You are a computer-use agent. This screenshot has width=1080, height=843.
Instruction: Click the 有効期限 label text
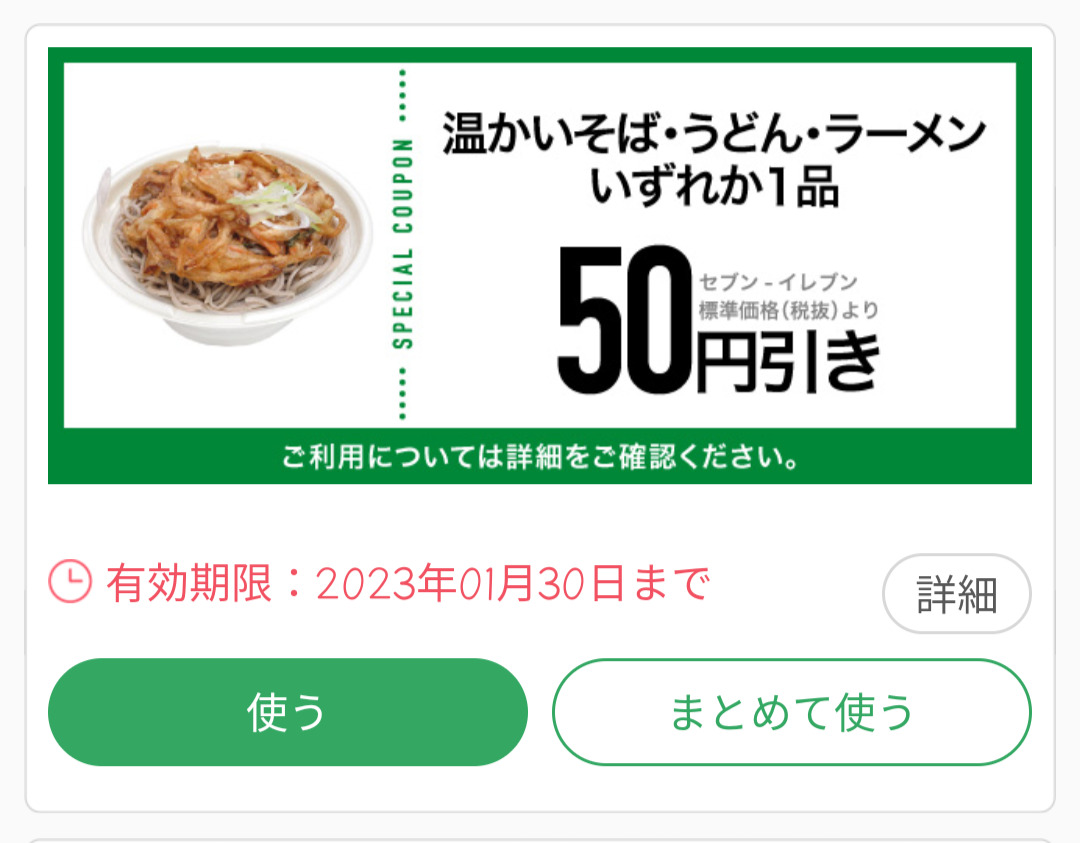(x=190, y=583)
